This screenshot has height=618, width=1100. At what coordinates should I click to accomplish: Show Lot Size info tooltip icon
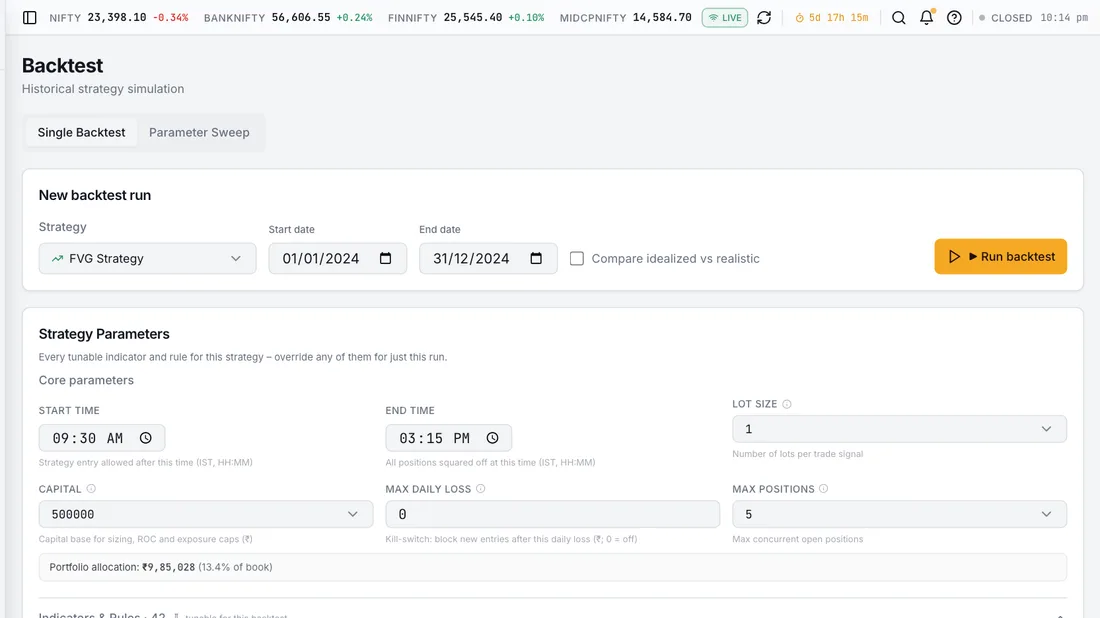click(786, 404)
